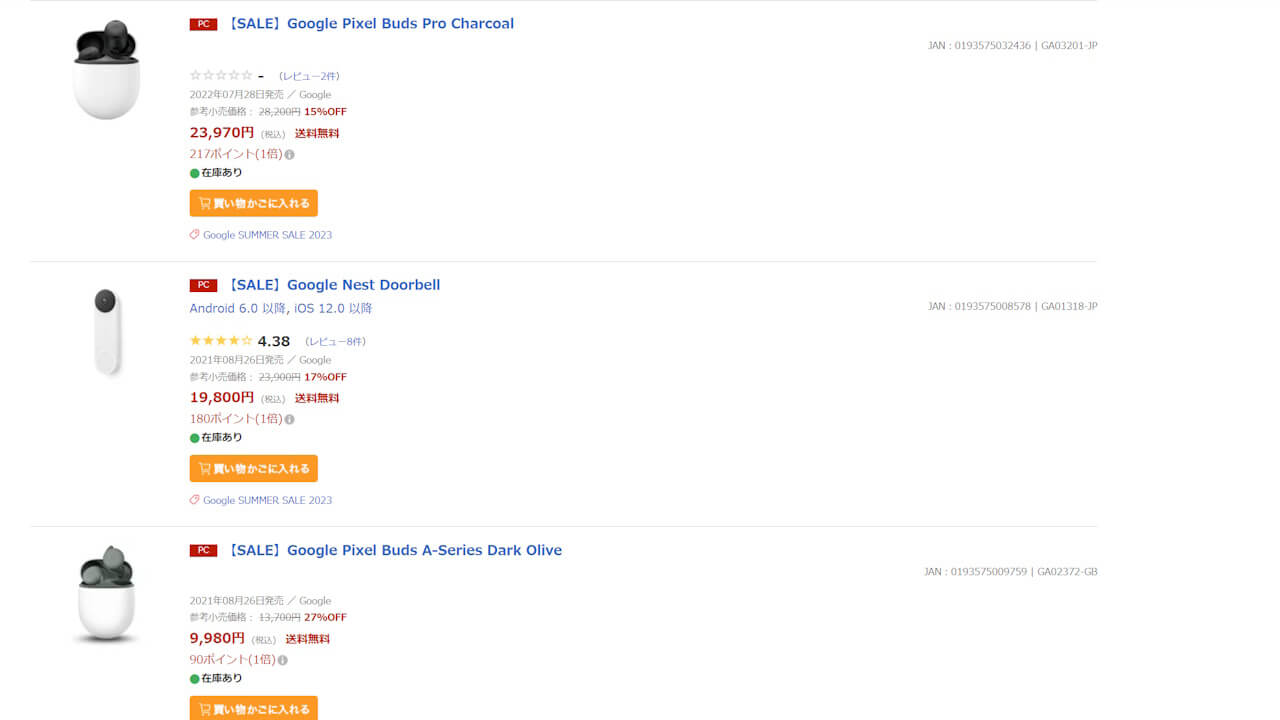
Task: Open the Google Pixel Buds Pro Charcoal title link
Action: pyautogui.click(x=370, y=24)
